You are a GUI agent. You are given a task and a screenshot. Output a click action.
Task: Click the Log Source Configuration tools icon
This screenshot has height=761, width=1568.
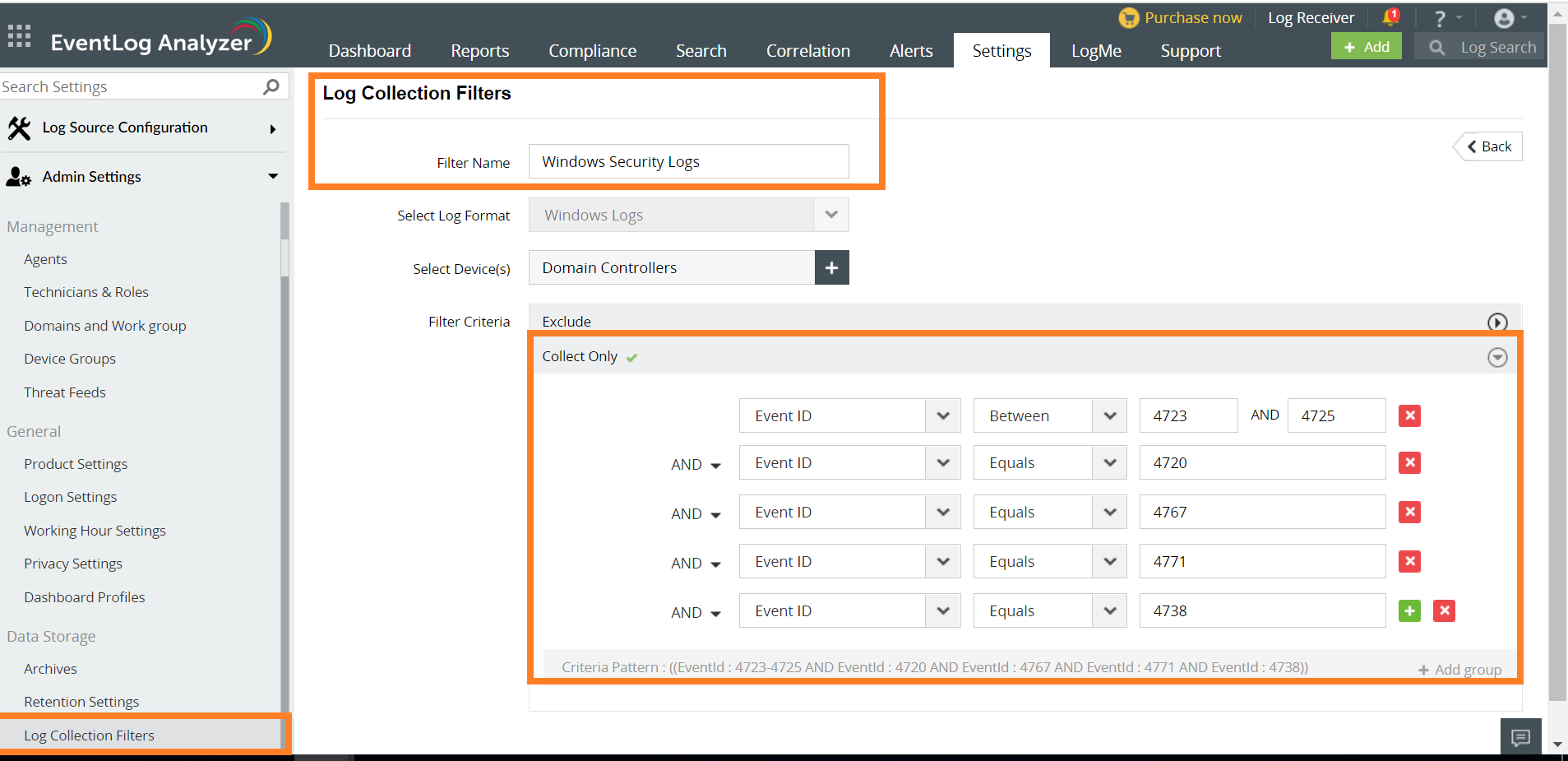pos(19,128)
